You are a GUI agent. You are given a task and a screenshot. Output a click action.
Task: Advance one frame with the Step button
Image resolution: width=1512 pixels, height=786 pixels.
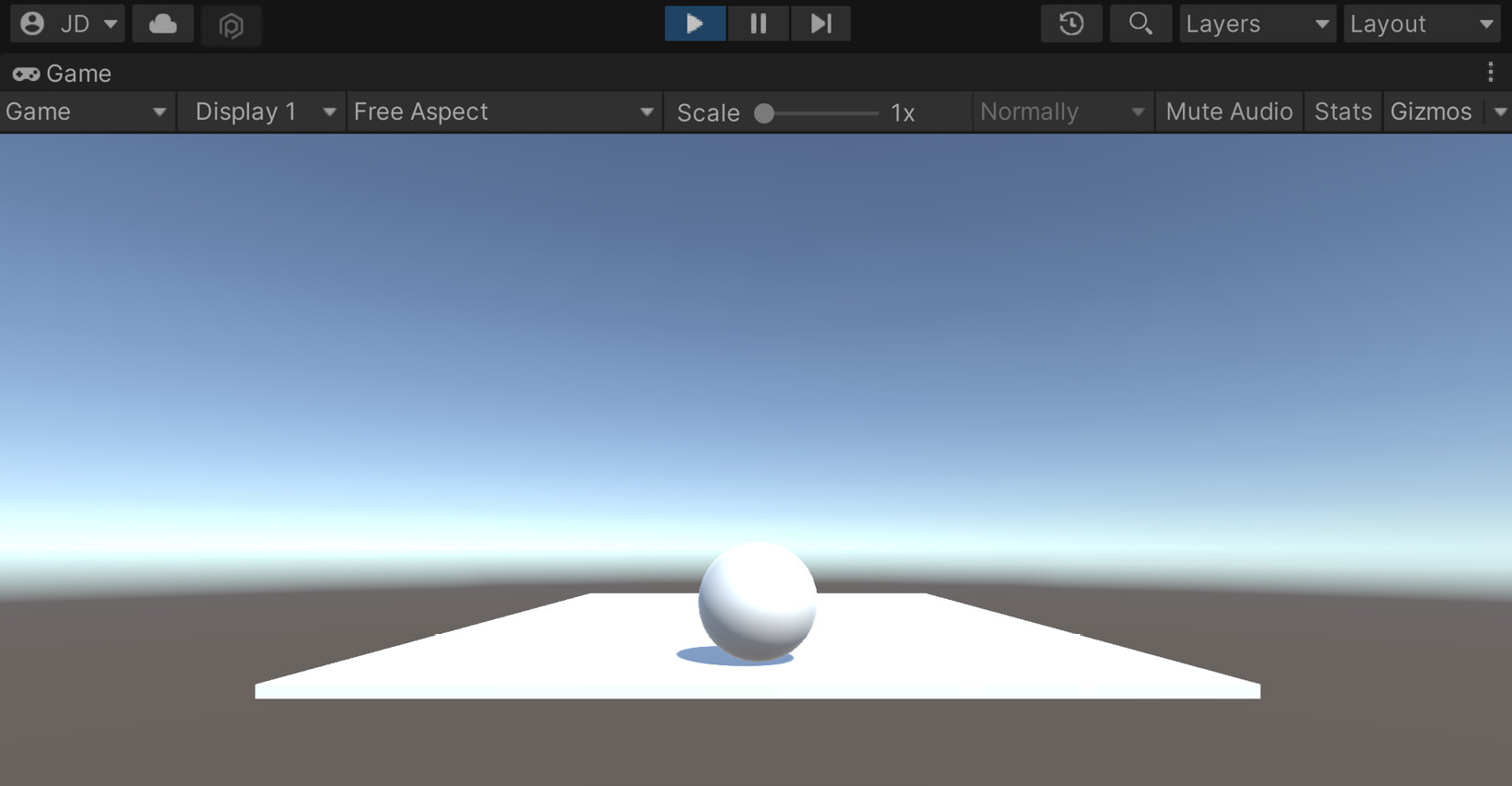click(821, 24)
